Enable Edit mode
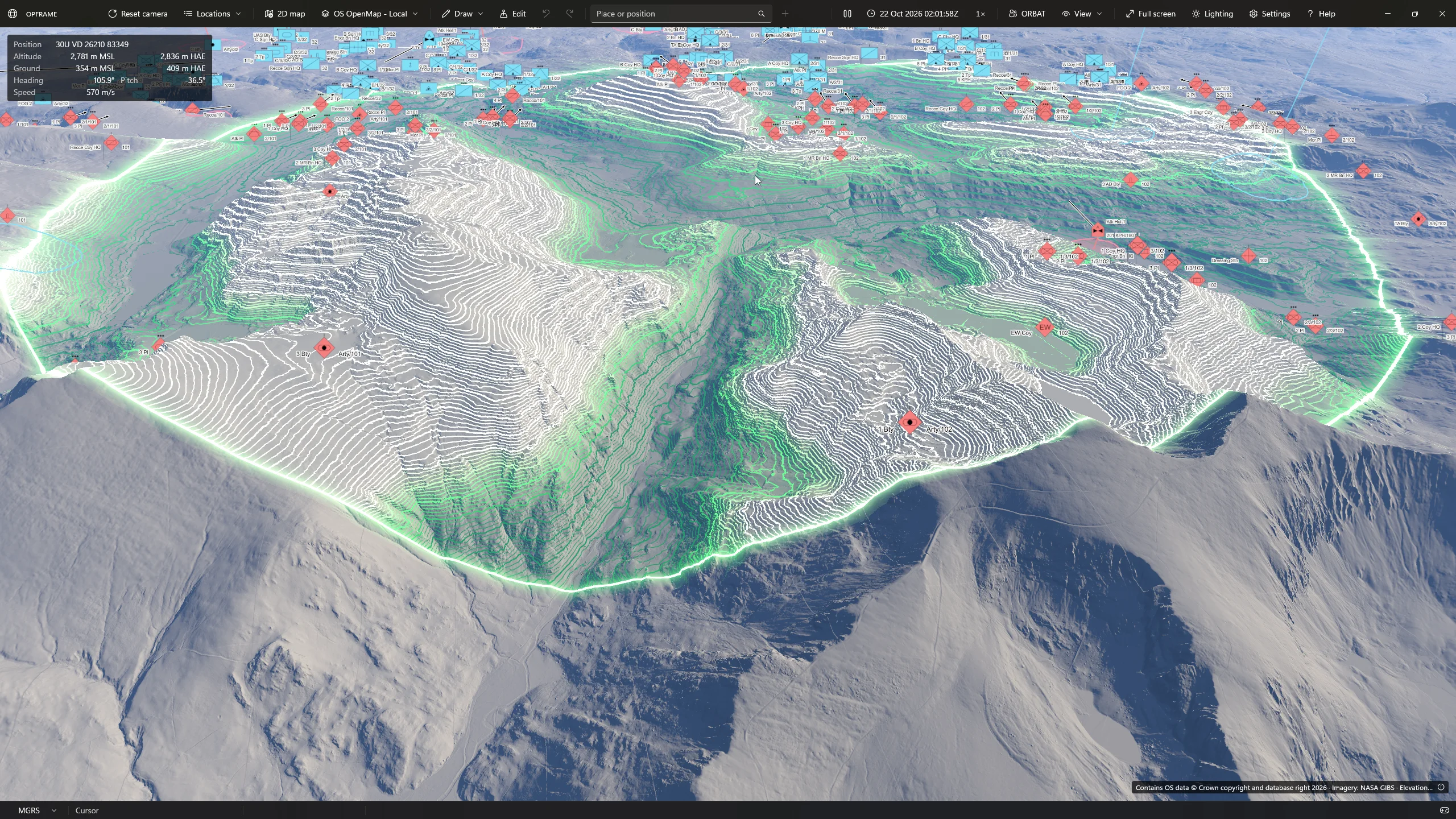1456x819 pixels. (512, 14)
